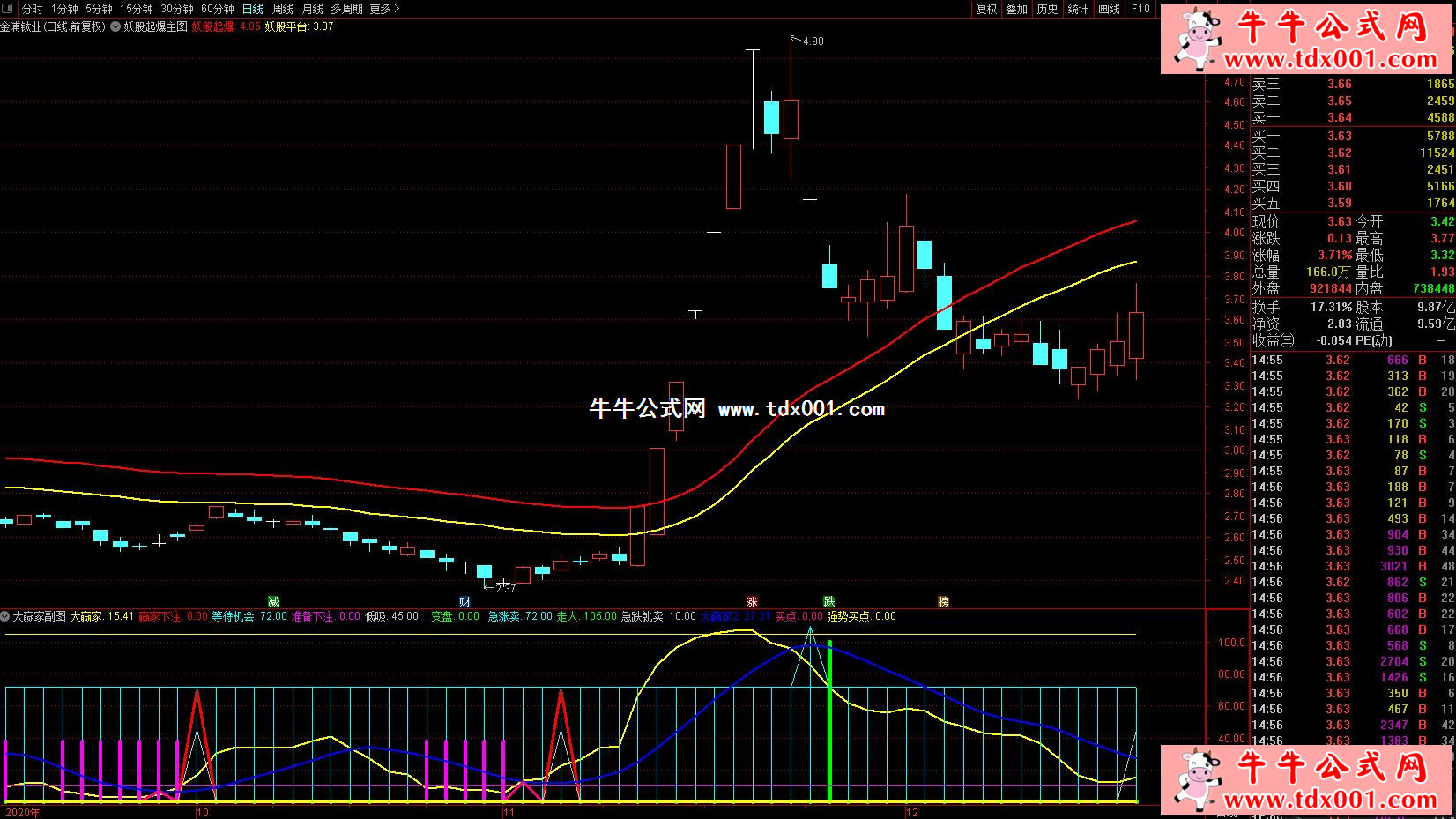The height and width of the screenshot is (819, 1456).
Task: Switch to 周线 weekly chart
Action: click(283, 9)
